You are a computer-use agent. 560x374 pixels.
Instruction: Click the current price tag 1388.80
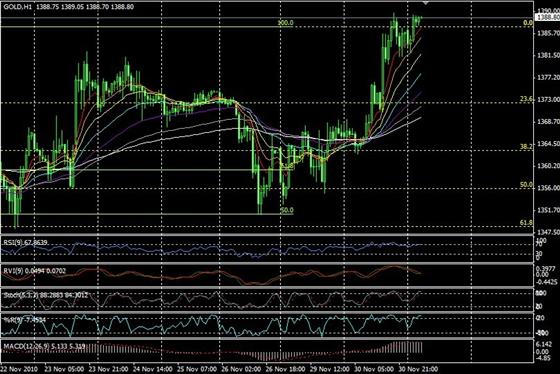tap(548, 17)
